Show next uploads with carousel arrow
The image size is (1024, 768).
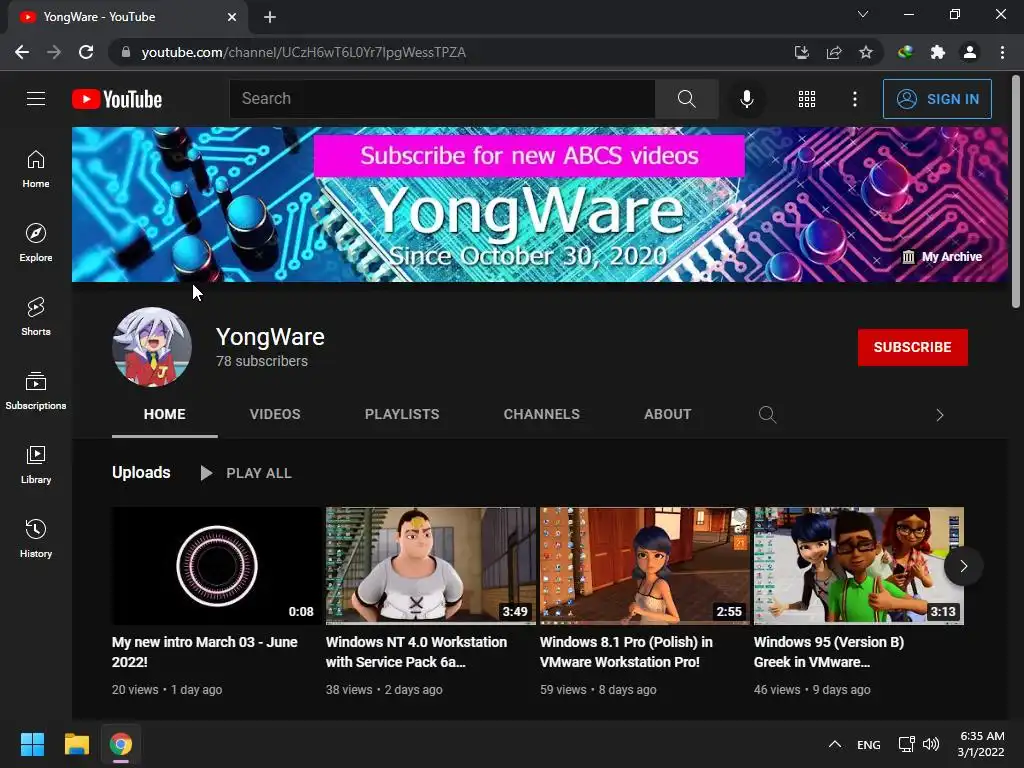click(963, 566)
